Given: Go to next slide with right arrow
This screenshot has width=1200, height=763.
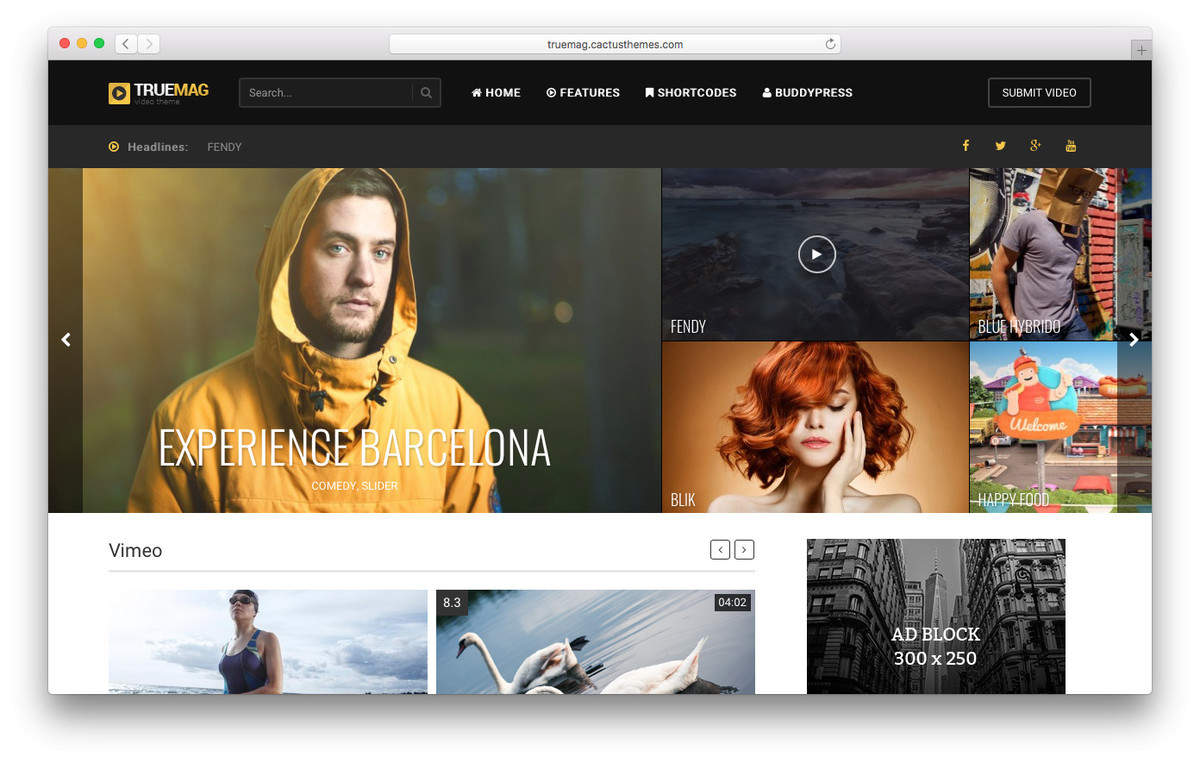Looking at the screenshot, I should pos(1134,340).
